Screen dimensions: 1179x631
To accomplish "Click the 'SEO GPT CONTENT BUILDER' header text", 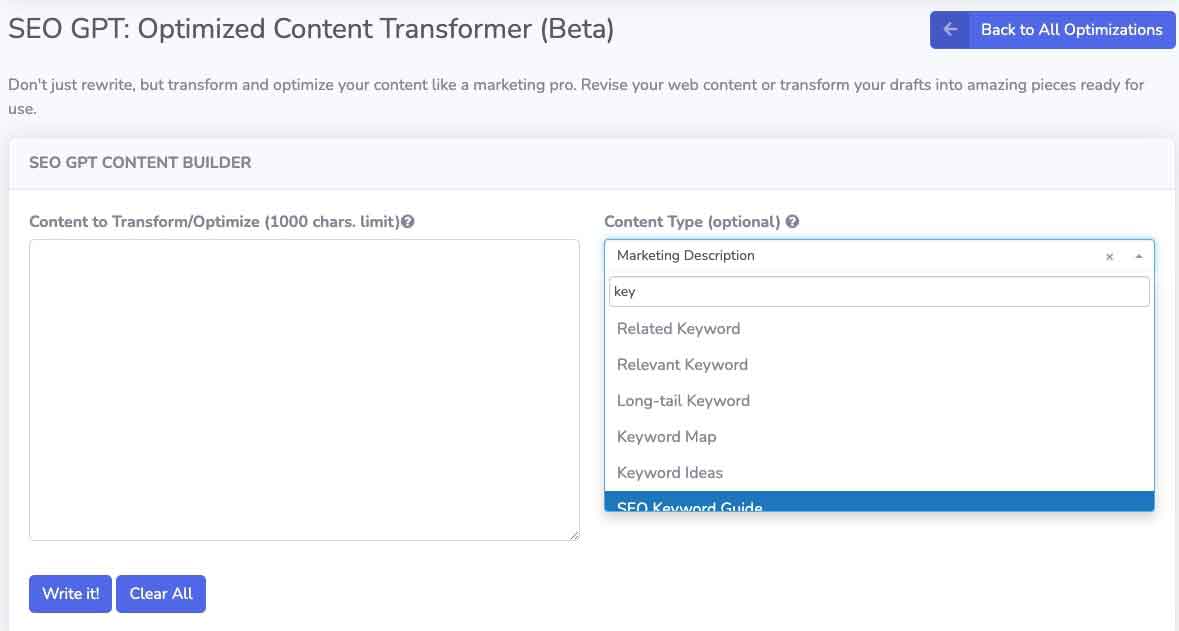I will (140, 162).
